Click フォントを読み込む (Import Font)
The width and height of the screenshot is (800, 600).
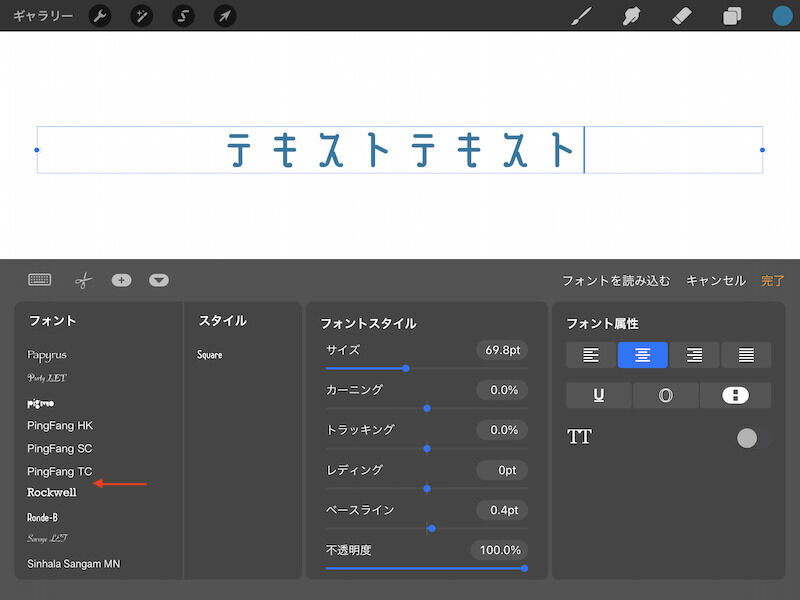pyautogui.click(x=616, y=281)
